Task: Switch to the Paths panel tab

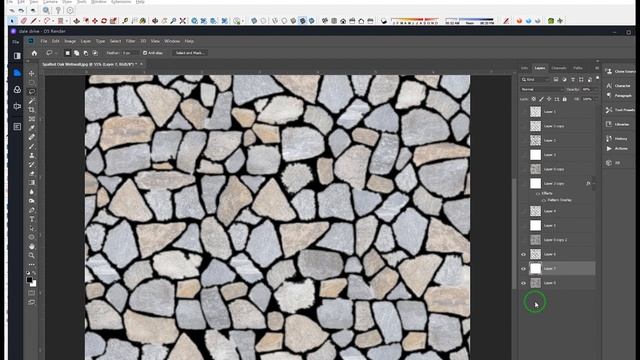Action: click(578, 68)
